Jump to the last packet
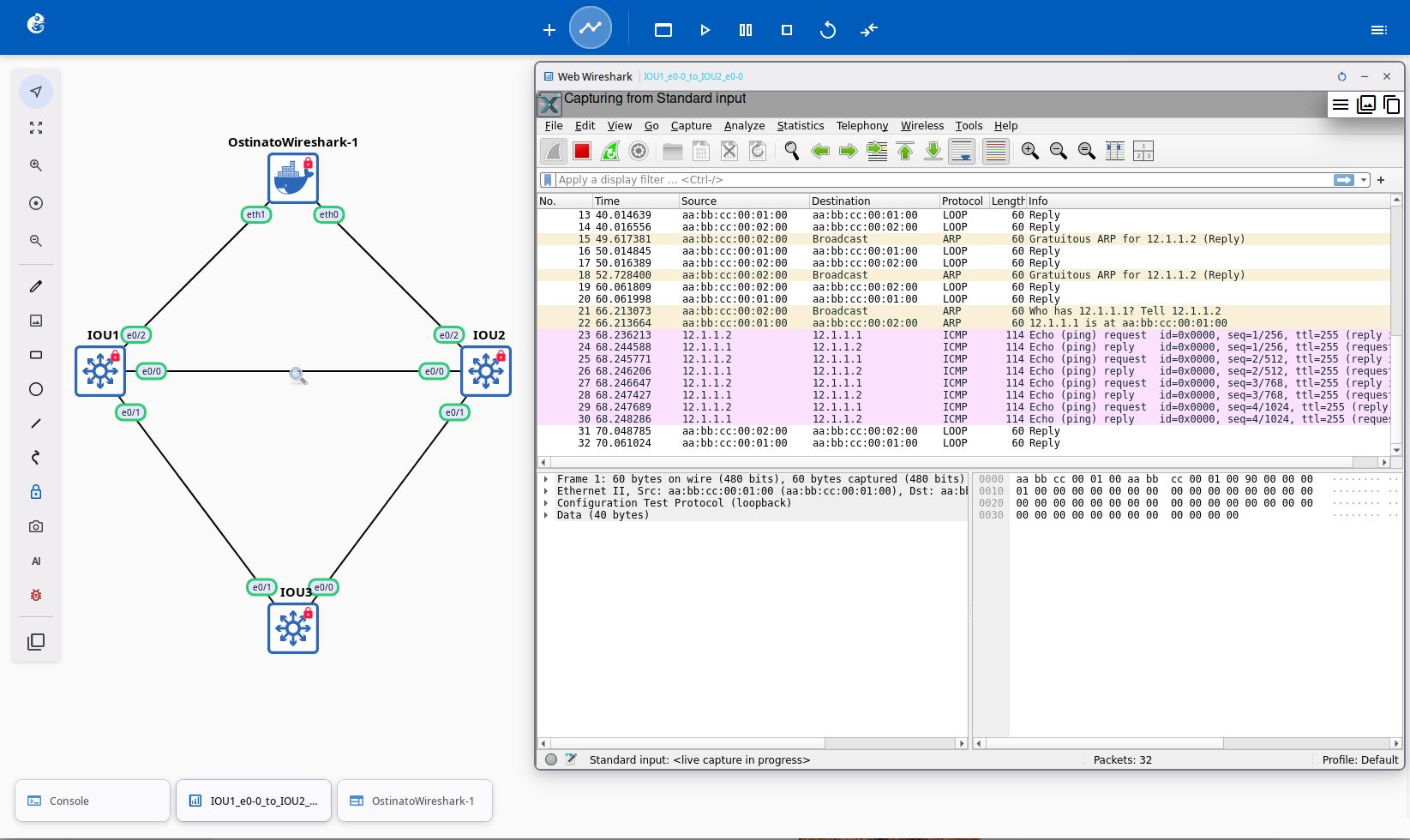 point(933,151)
